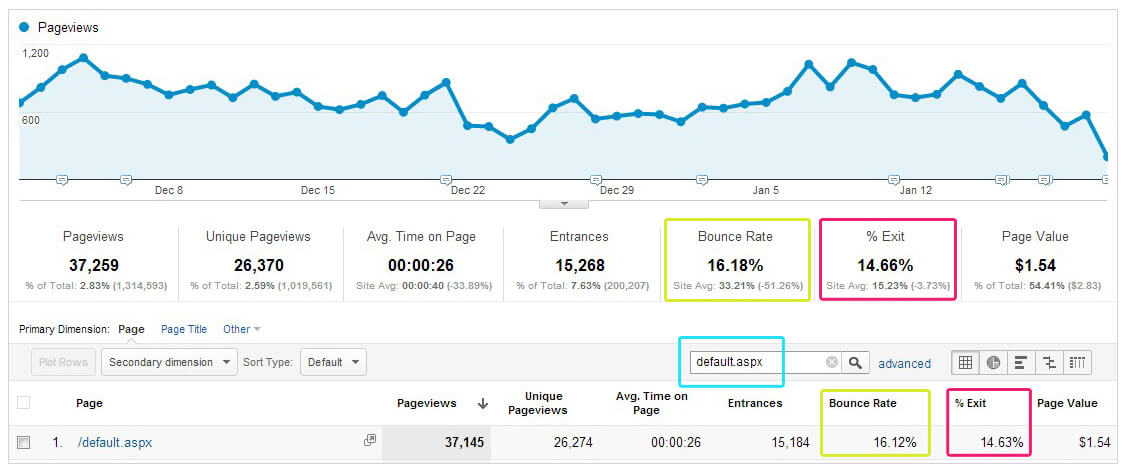Select the Avg. Time on Page 00:00:26 scorecard
The height and width of the screenshot is (471, 1127).
pyautogui.click(x=421, y=260)
